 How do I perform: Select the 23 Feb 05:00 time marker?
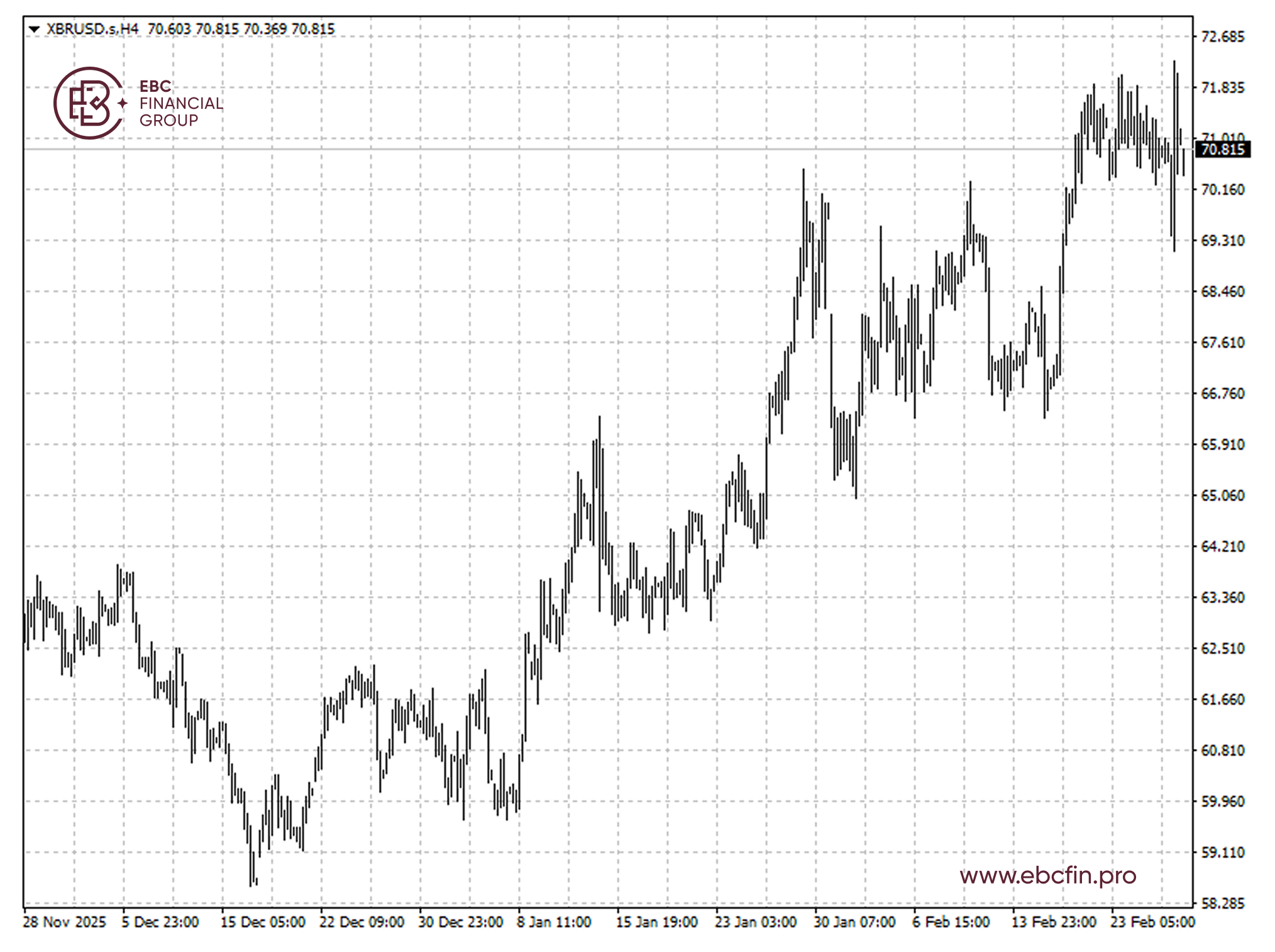click(x=1152, y=922)
